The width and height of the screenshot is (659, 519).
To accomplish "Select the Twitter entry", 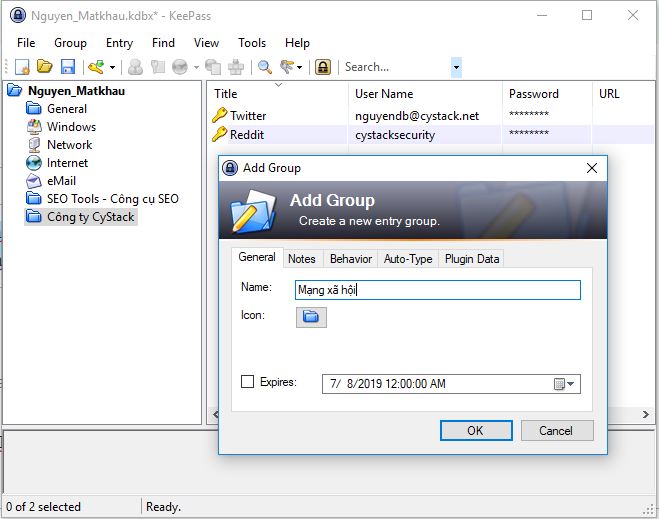I will [x=248, y=116].
